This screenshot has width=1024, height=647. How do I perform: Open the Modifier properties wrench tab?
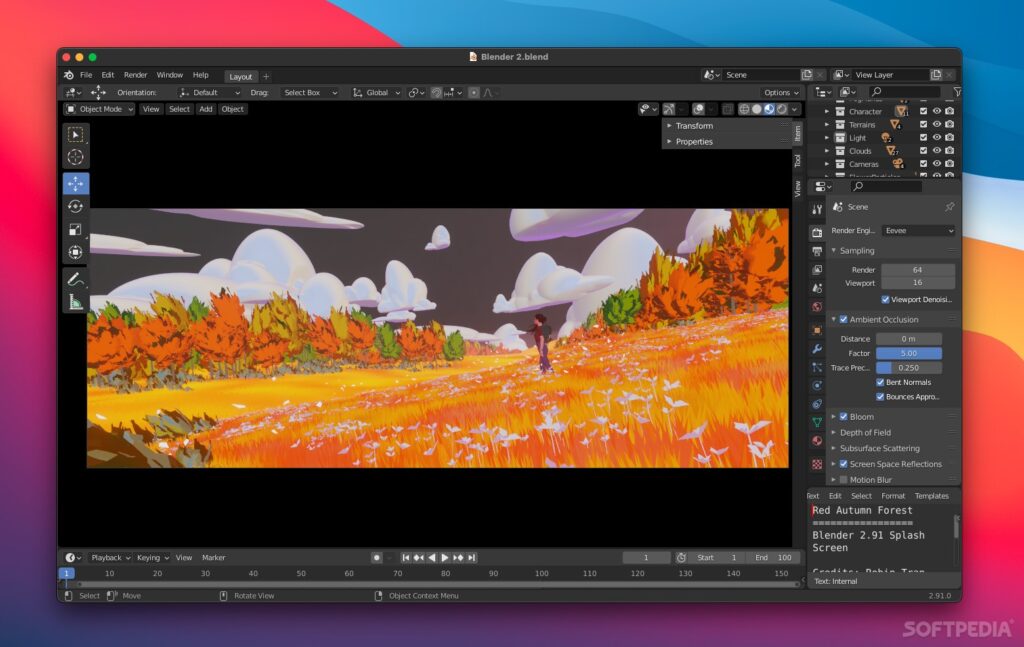pos(817,349)
